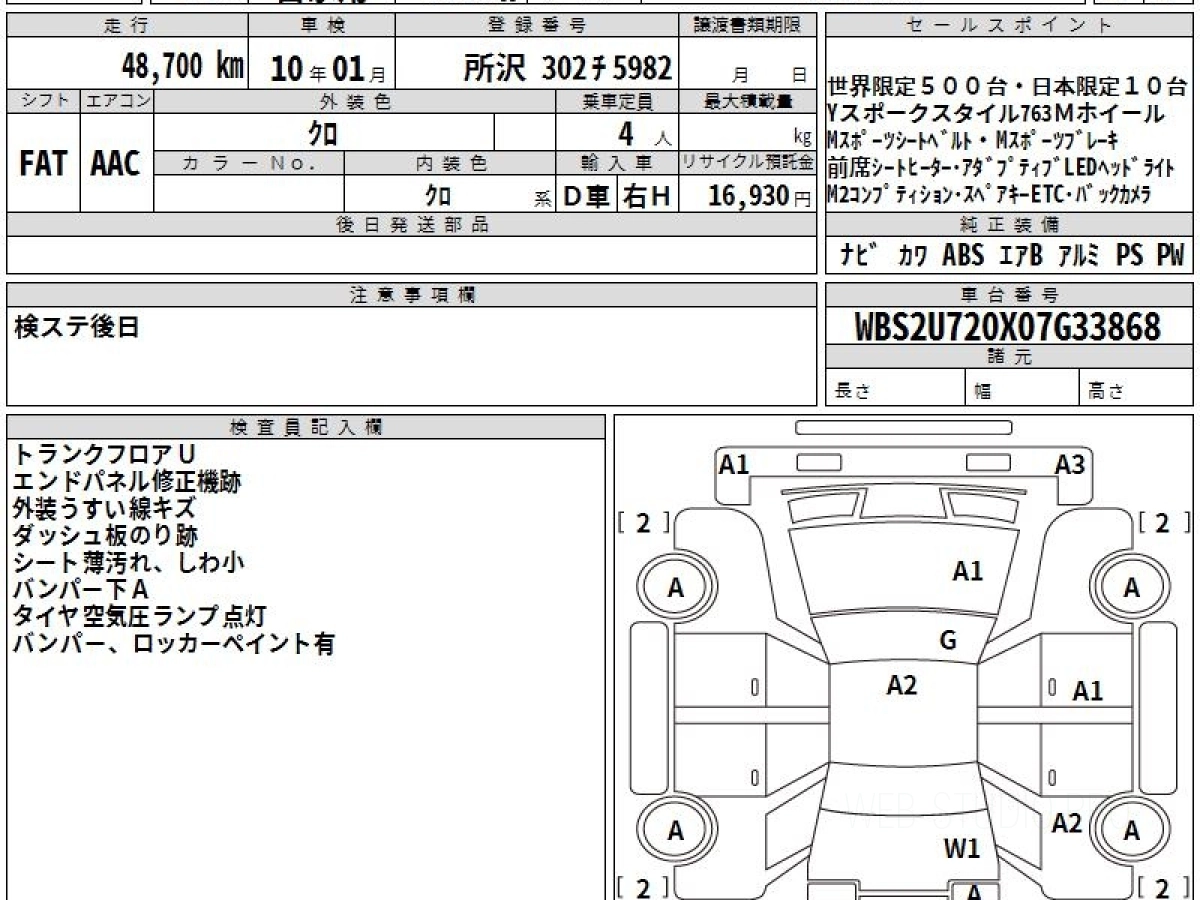The height and width of the screenshot is (900, 1200).
Task: Click the rear-left tire circle marked A
Action: coord(676,831)
